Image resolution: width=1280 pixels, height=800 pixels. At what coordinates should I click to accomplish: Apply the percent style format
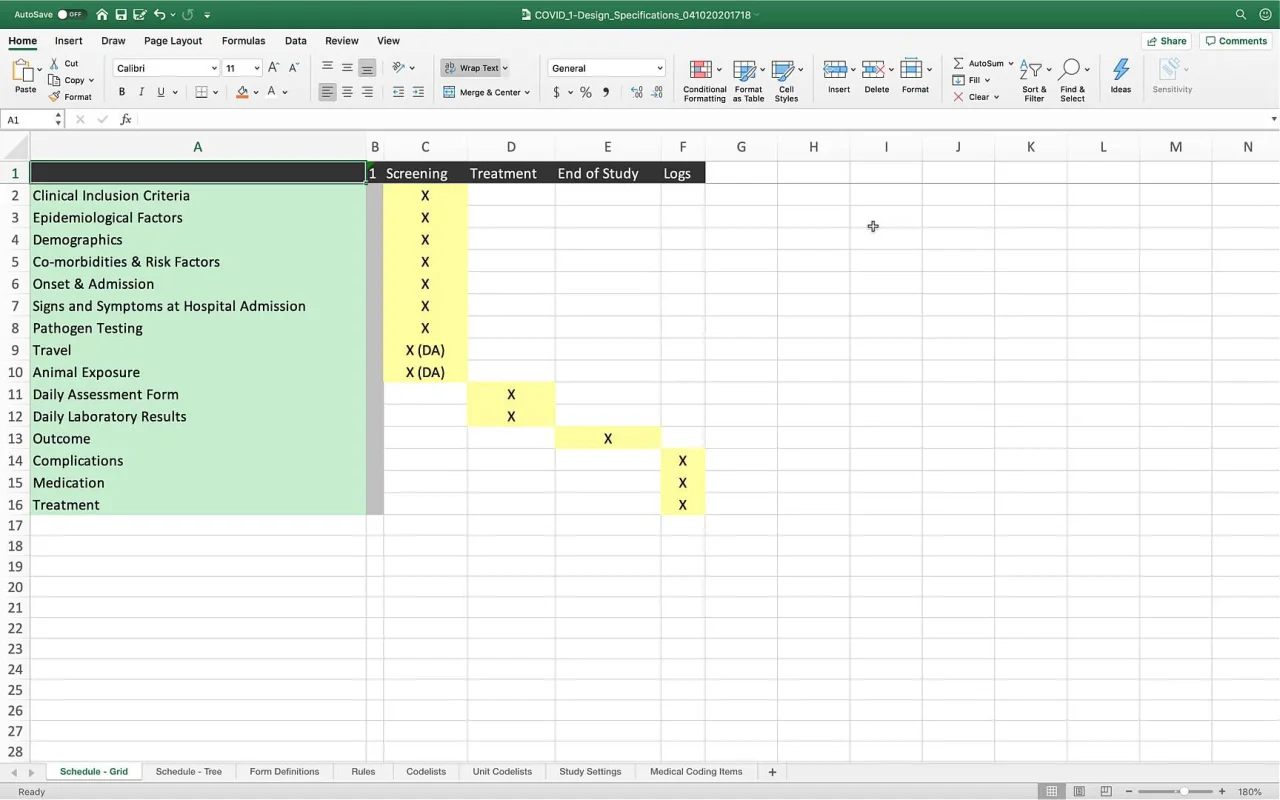(x=586, y=92)
